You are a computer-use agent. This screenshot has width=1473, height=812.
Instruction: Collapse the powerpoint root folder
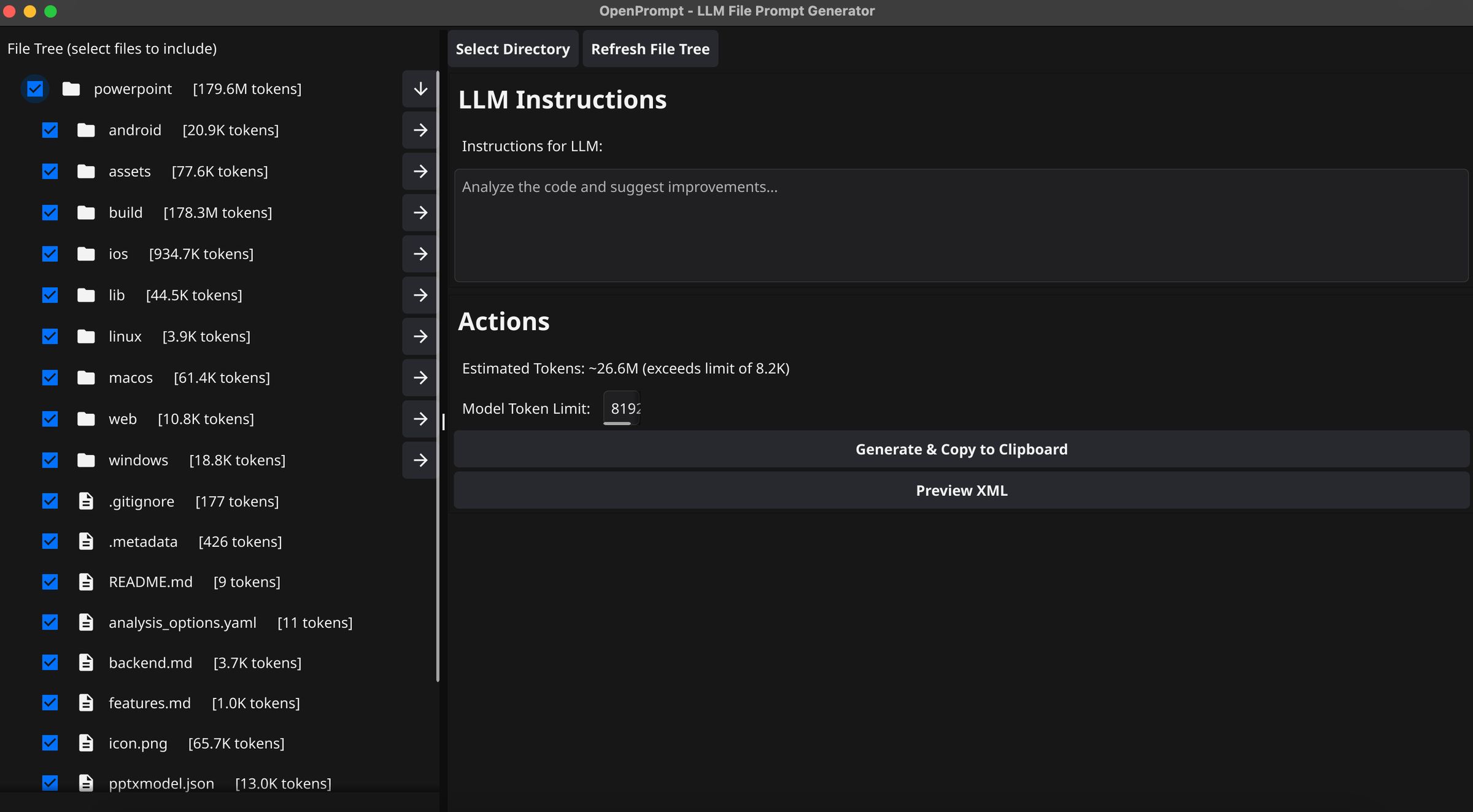[x=419, y=88]
